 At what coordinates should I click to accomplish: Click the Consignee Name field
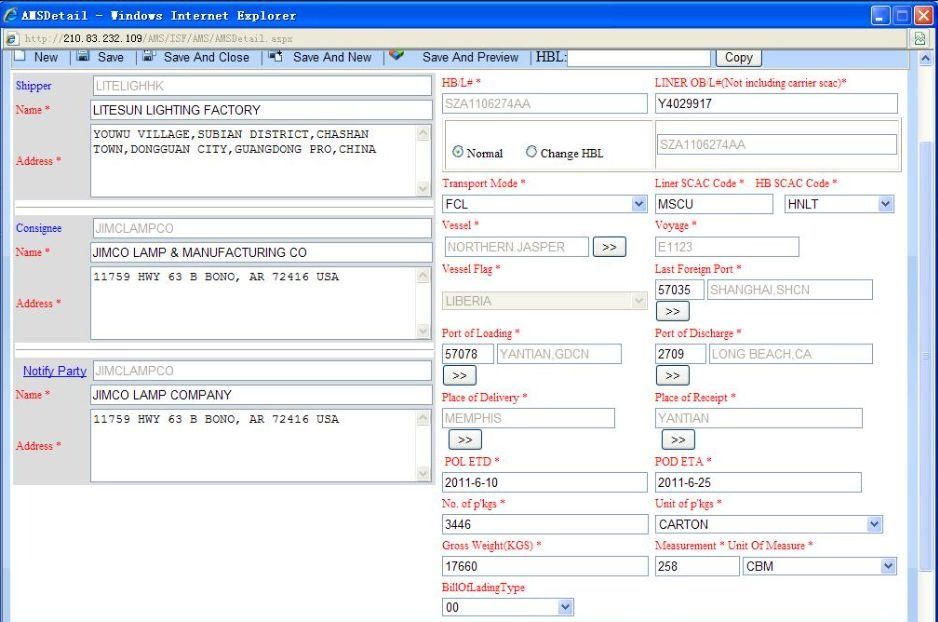point(261,252)
